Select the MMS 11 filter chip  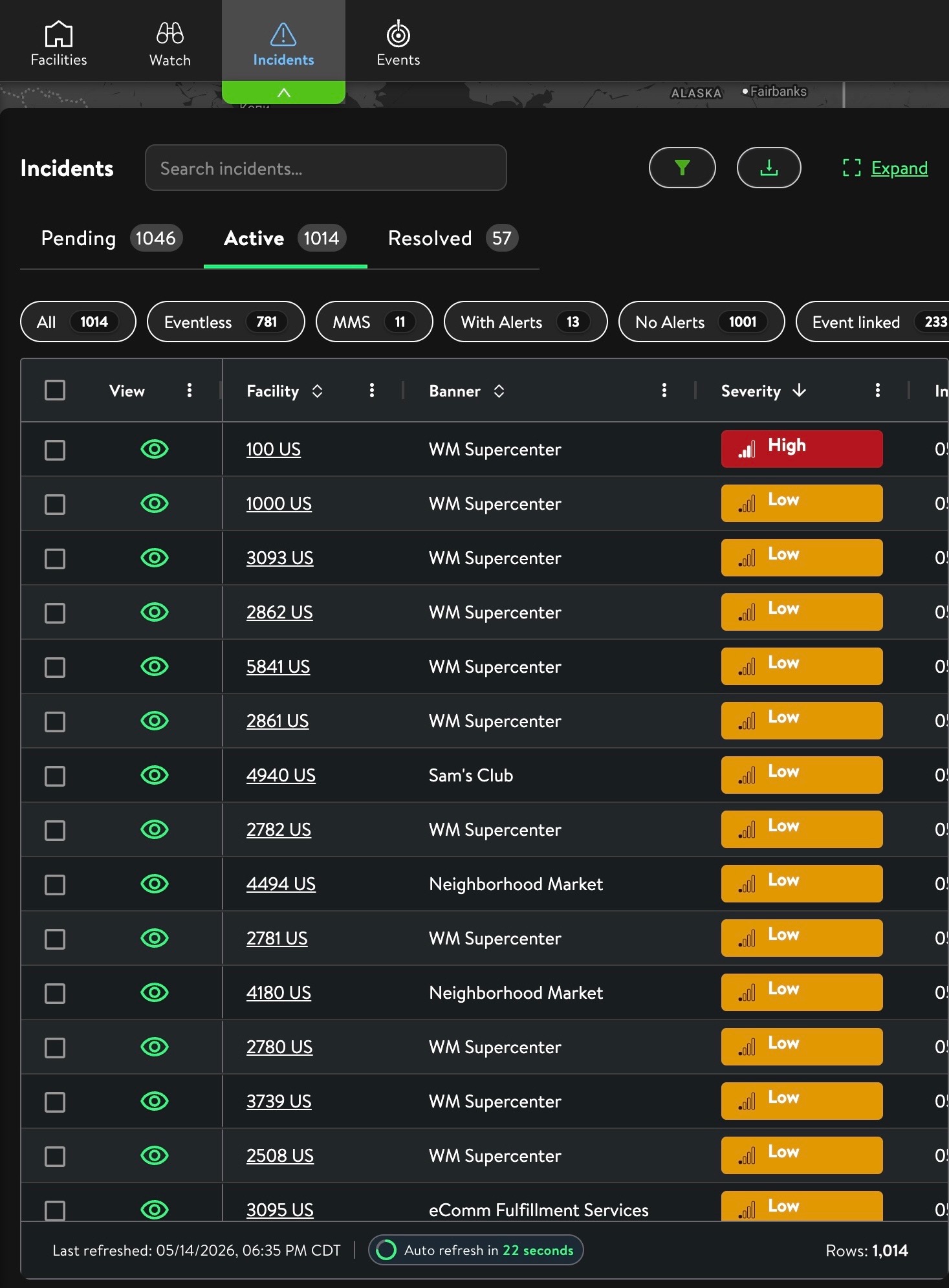coord(374,322)
